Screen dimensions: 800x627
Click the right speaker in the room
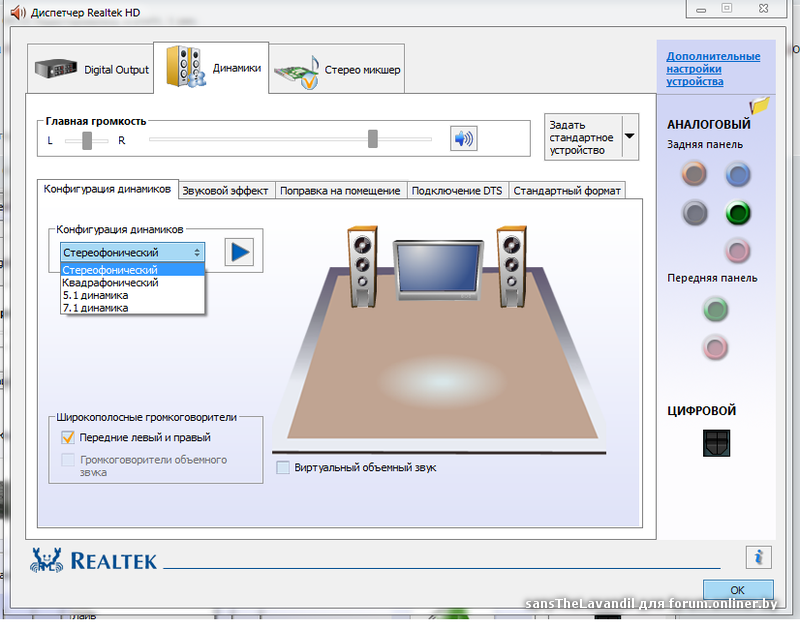tap(512, 266)
